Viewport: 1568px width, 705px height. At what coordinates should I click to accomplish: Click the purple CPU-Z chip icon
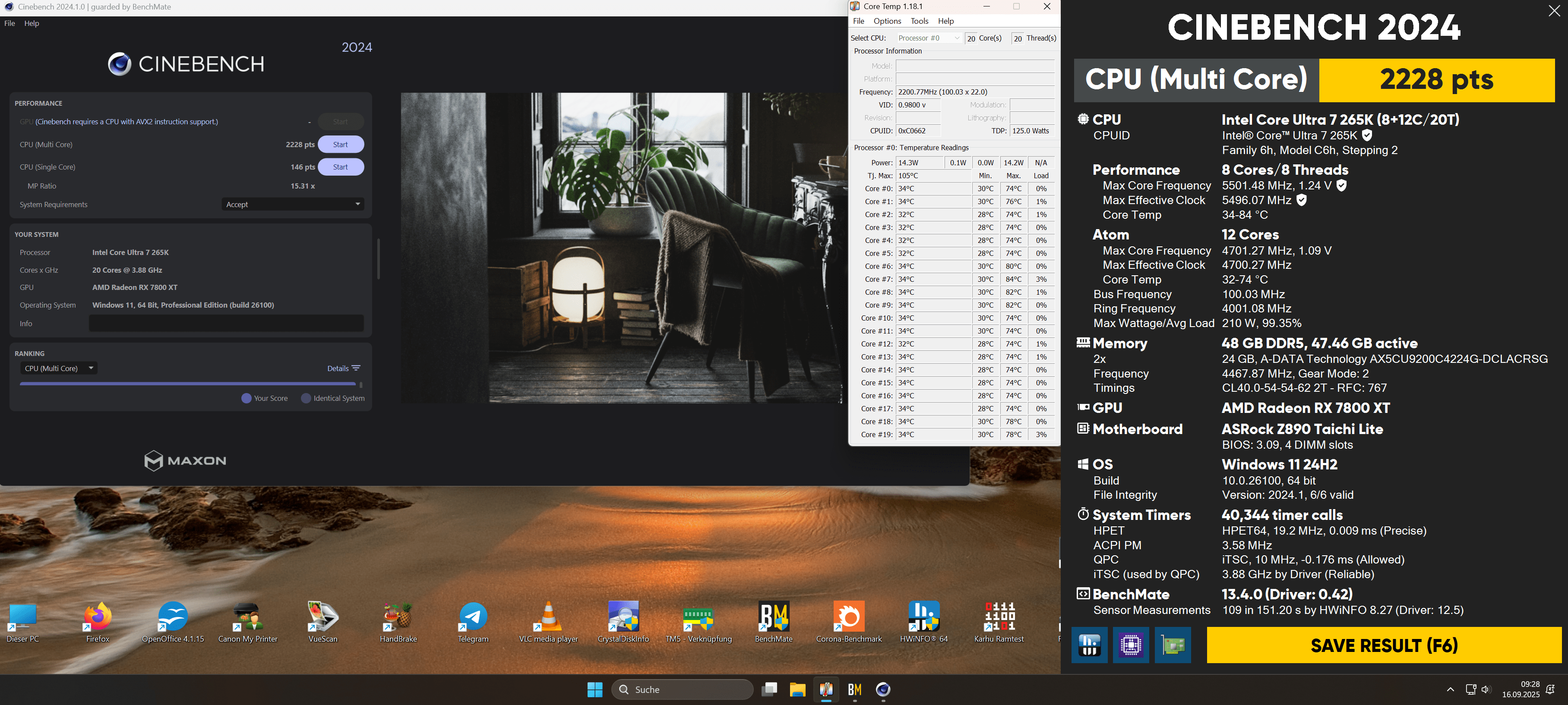1130,645
